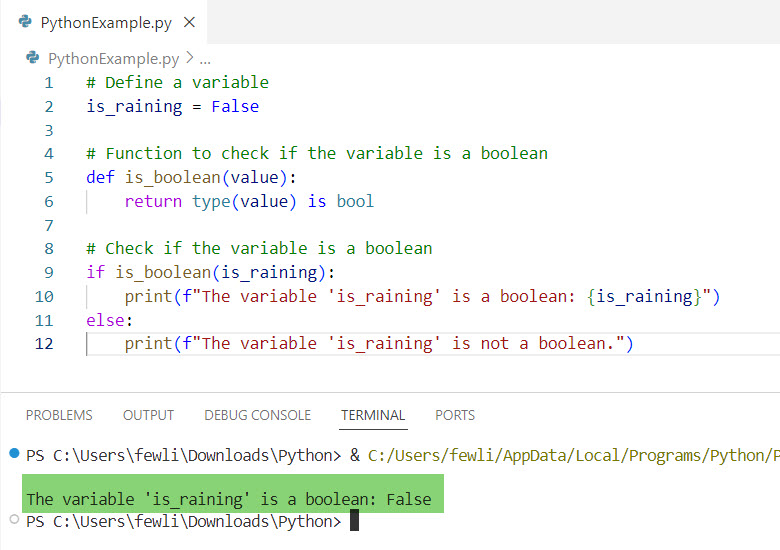Expand the breadcrumb chevron after PythonExample.py
Viewport: 780px width, 550px height.
click(x=190, y=58)
